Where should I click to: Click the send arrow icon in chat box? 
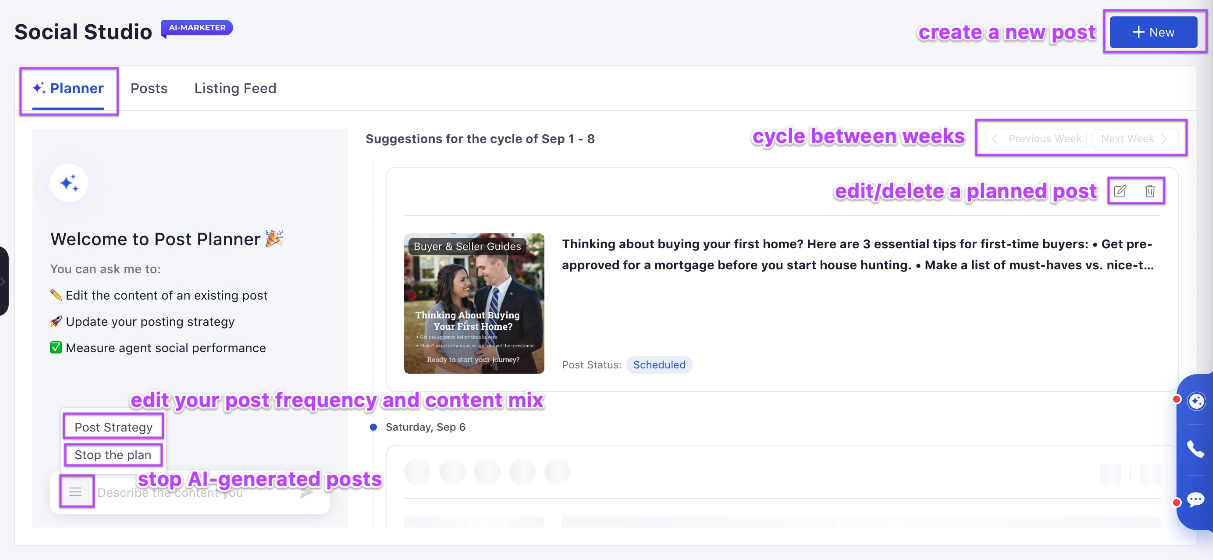[306, 492]
